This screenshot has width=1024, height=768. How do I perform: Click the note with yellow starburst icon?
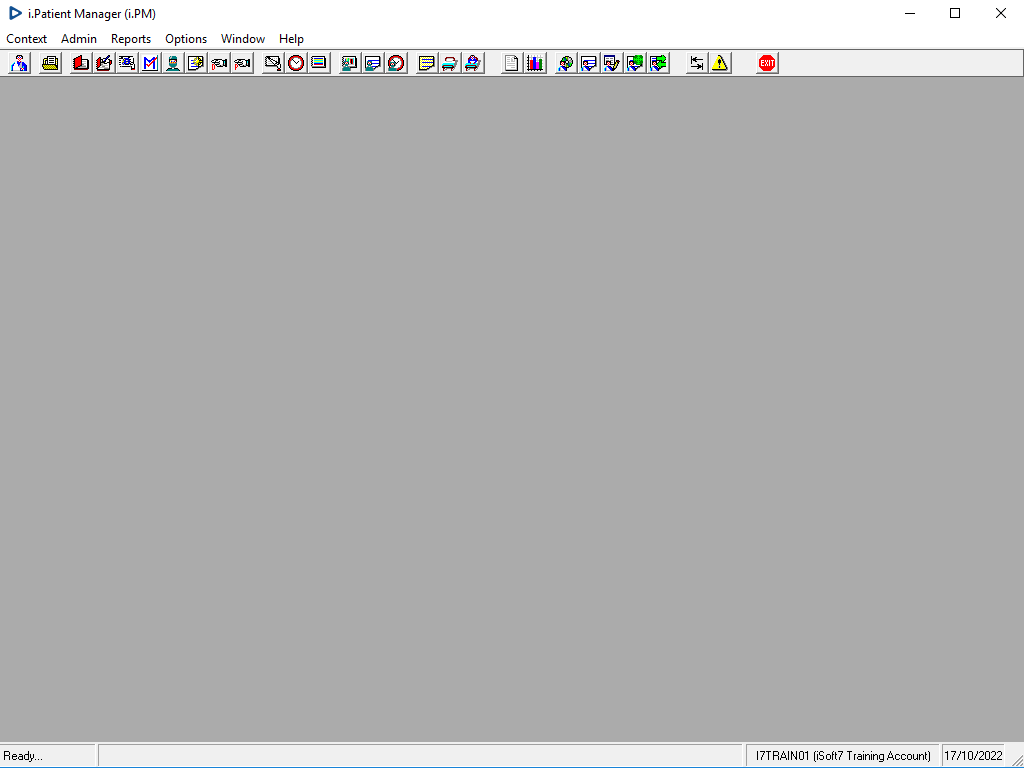tap(196, 63)
